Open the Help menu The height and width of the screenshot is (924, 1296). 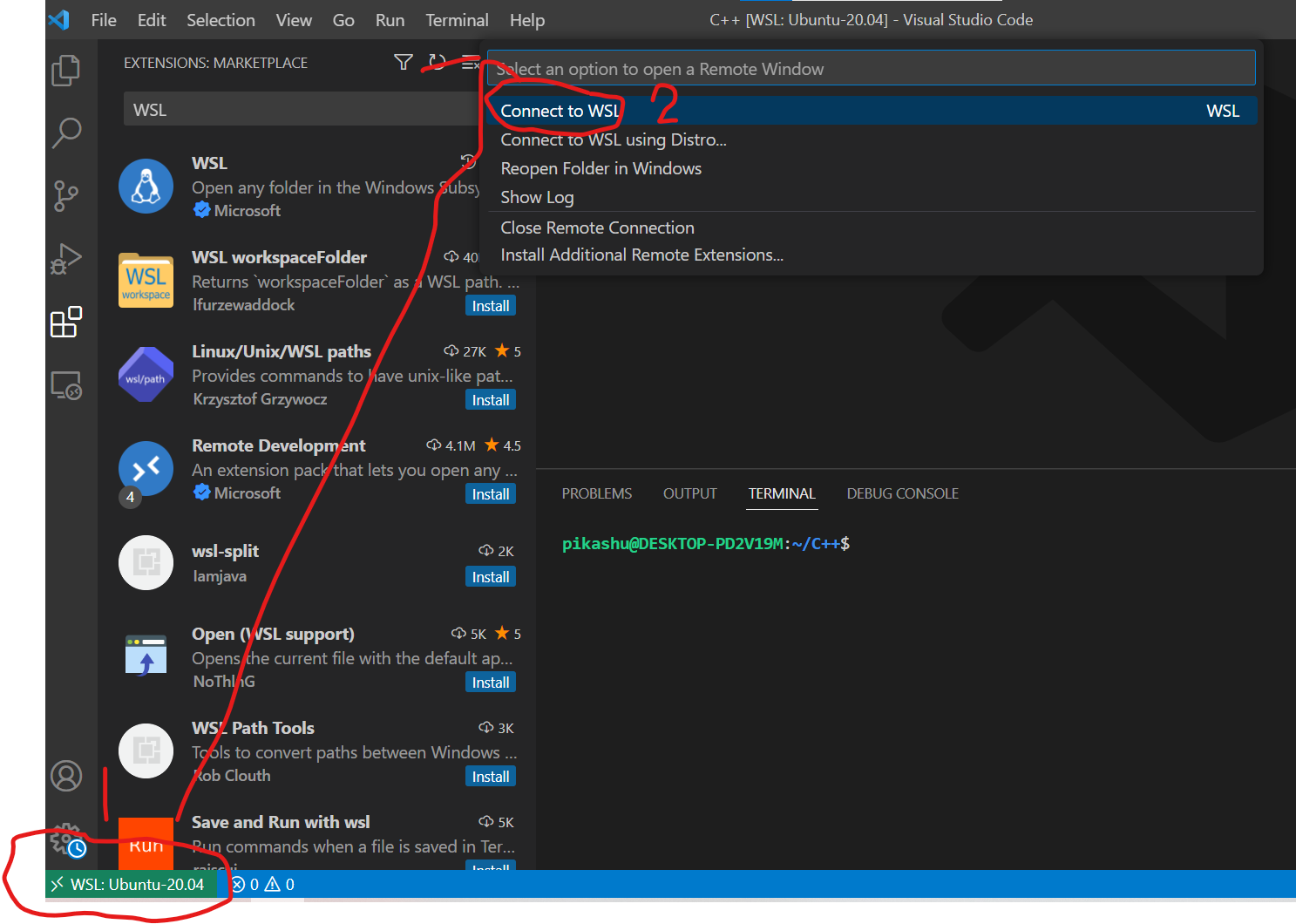[527, 20]
